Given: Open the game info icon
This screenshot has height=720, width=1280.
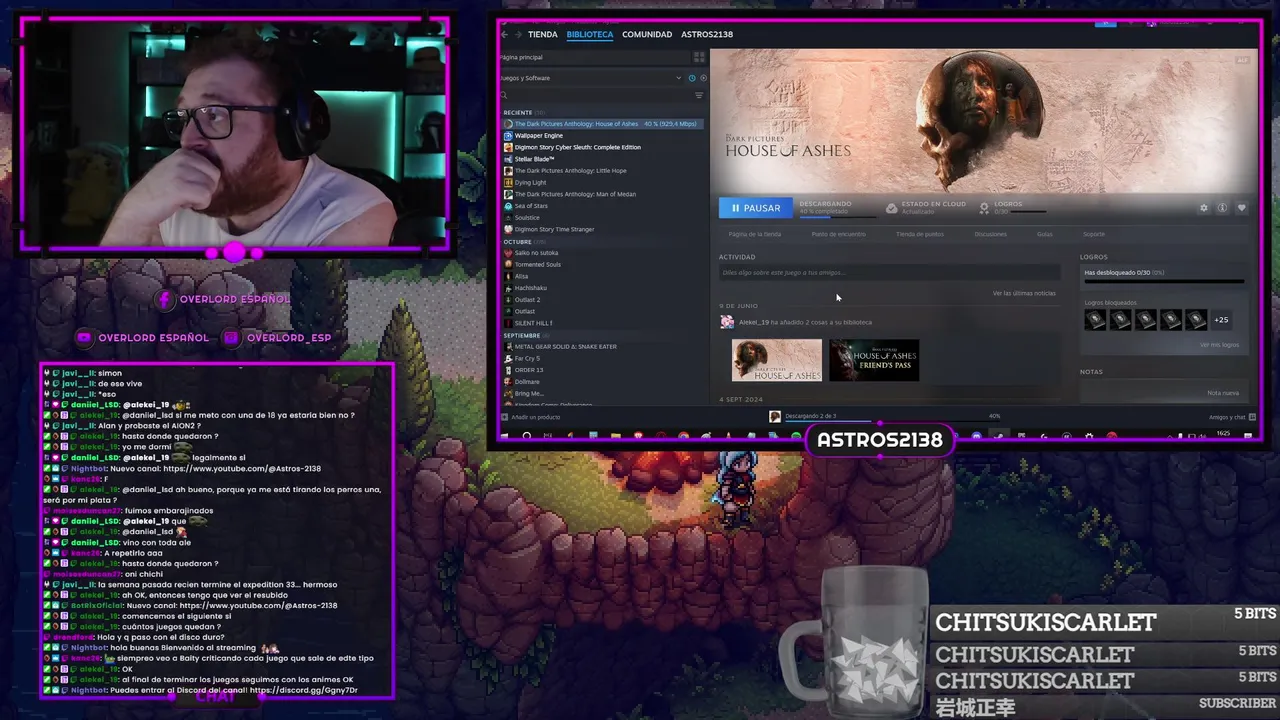Looking at the screenshot, I should pyautogui.click(x=1222, y=208).
